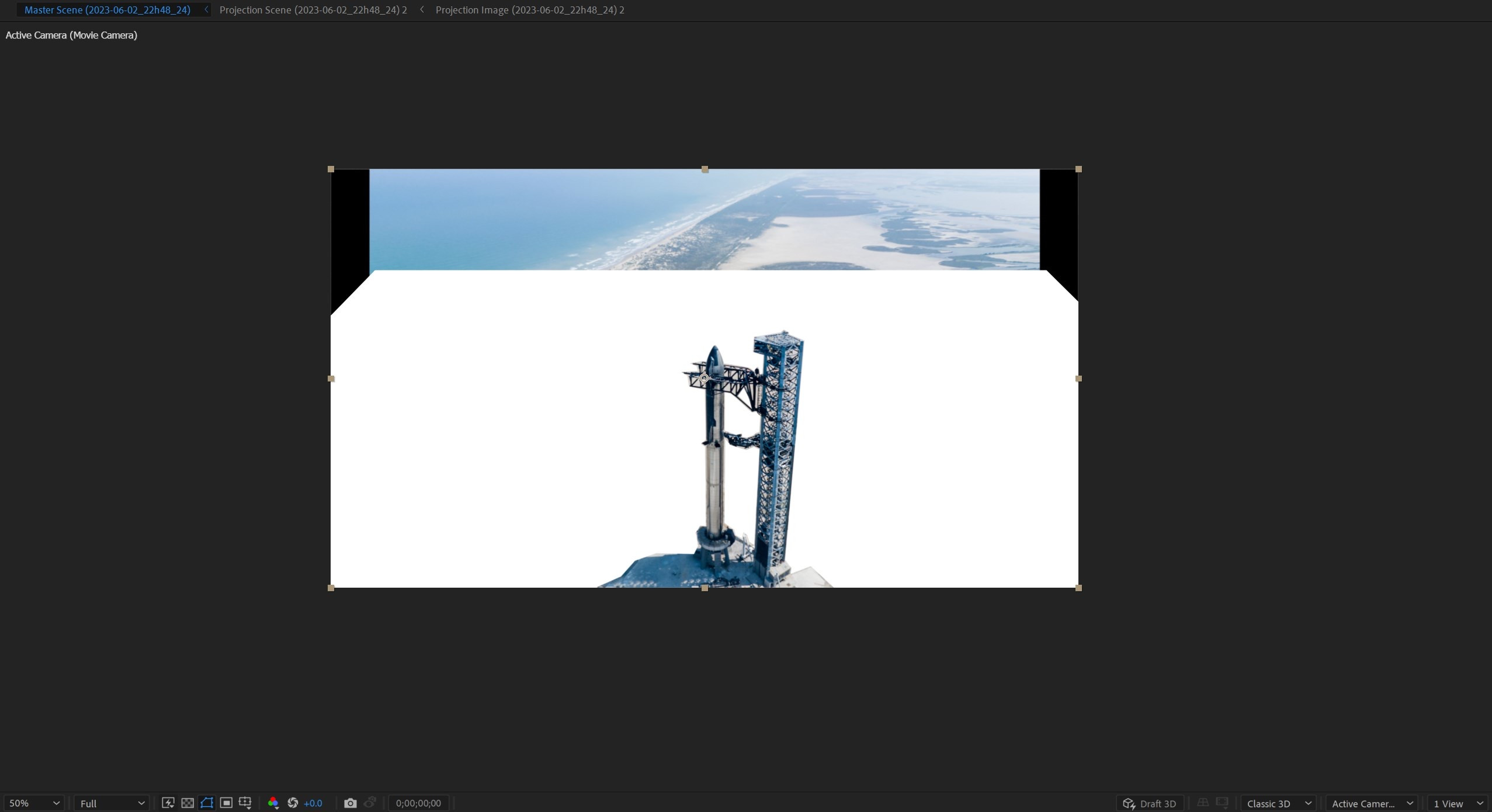This screenshot has width=1492, height=812.
Task: Click the left-middle layer edge handle
Action: tap(331, 379)
